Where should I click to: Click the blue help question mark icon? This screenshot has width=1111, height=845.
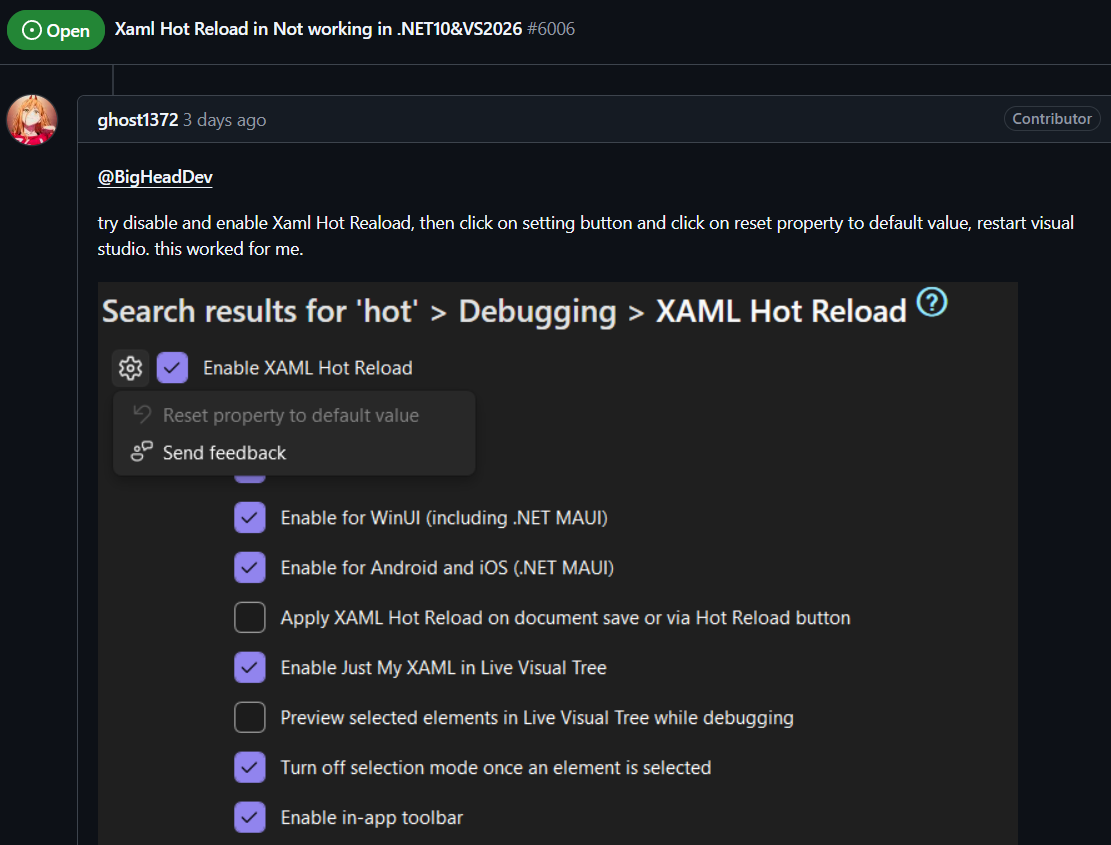tap(931, 302)
